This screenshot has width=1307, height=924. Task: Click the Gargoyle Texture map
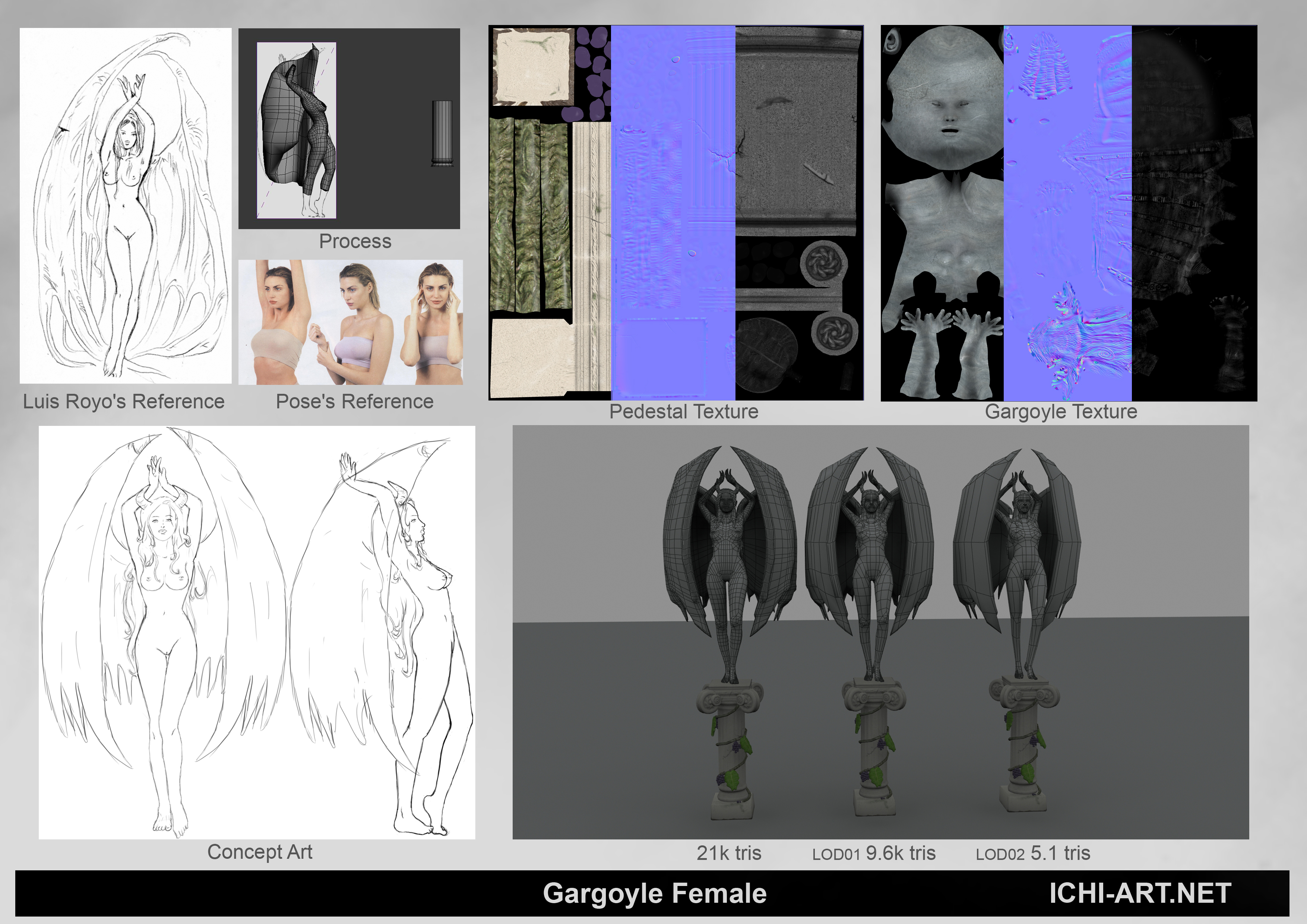pyautogui.click(x=1069, y=212)
